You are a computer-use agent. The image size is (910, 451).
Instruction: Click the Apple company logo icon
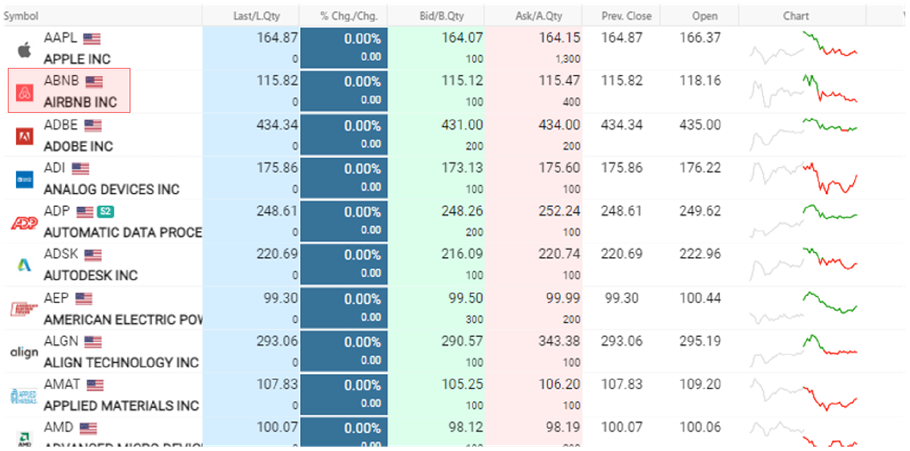[x=23, y=49]
